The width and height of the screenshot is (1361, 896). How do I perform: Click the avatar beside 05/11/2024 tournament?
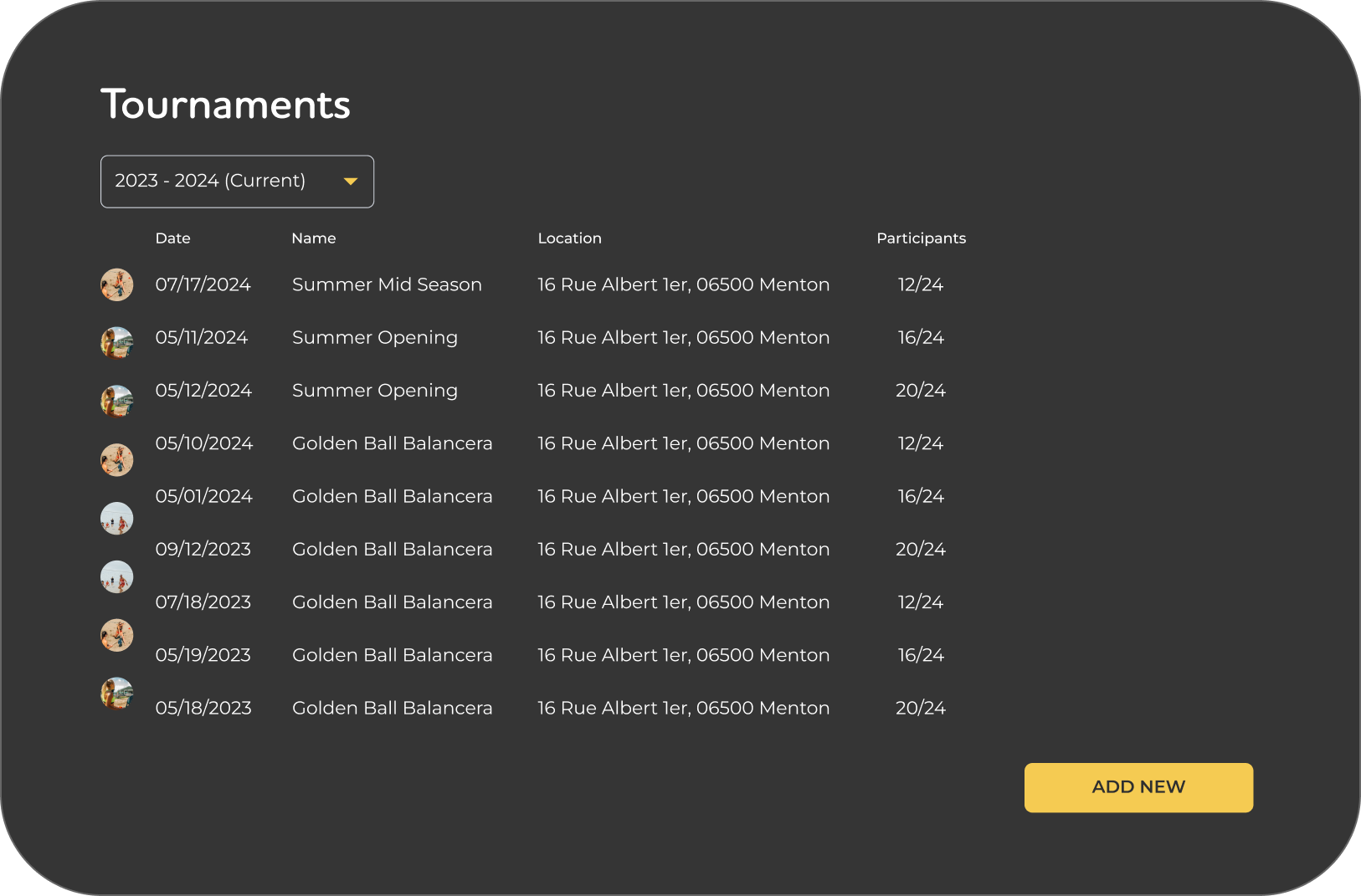click(x=117, y=342)
